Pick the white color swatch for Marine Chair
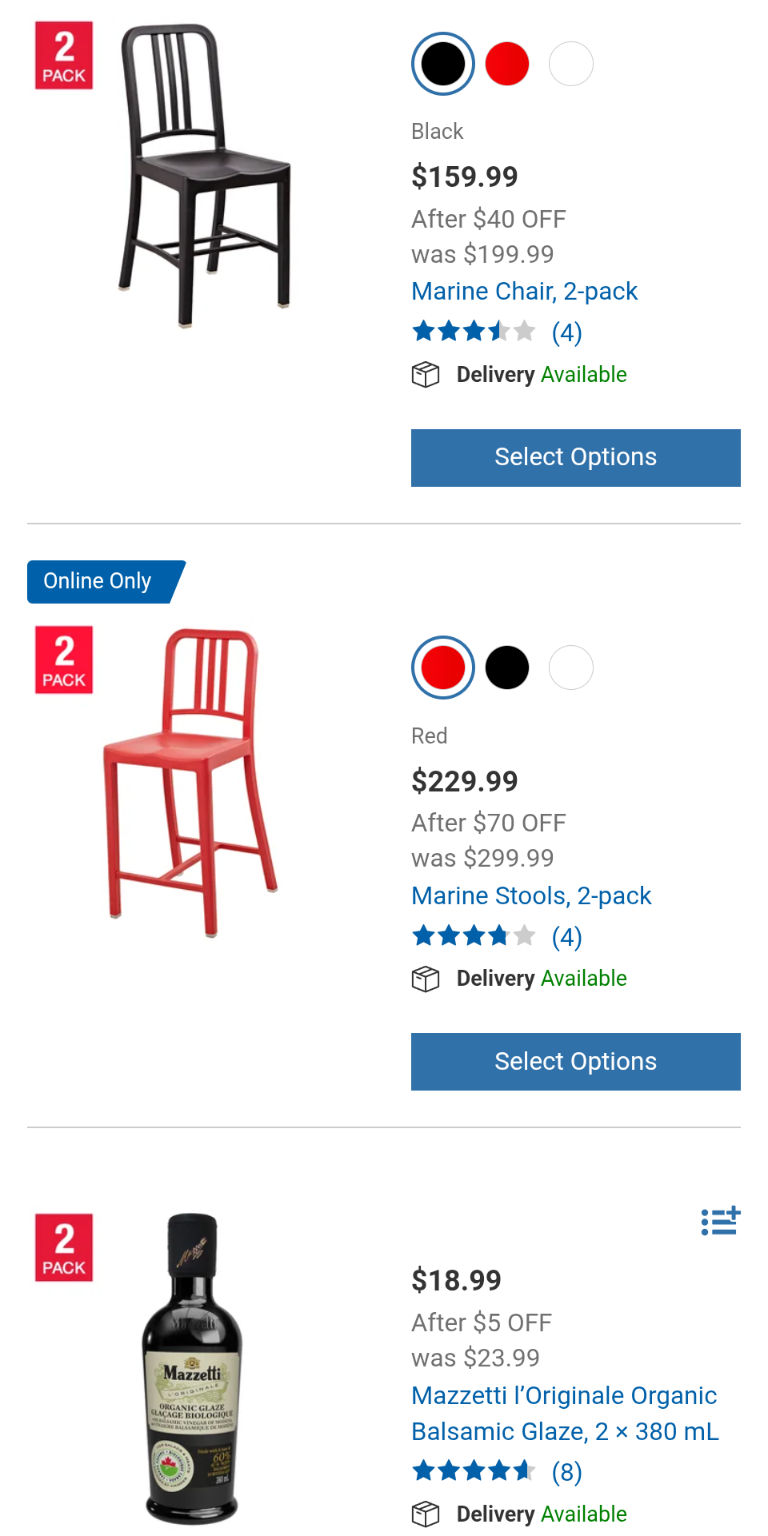Screen dimensions: 768x1536 [x=571, y=65]
